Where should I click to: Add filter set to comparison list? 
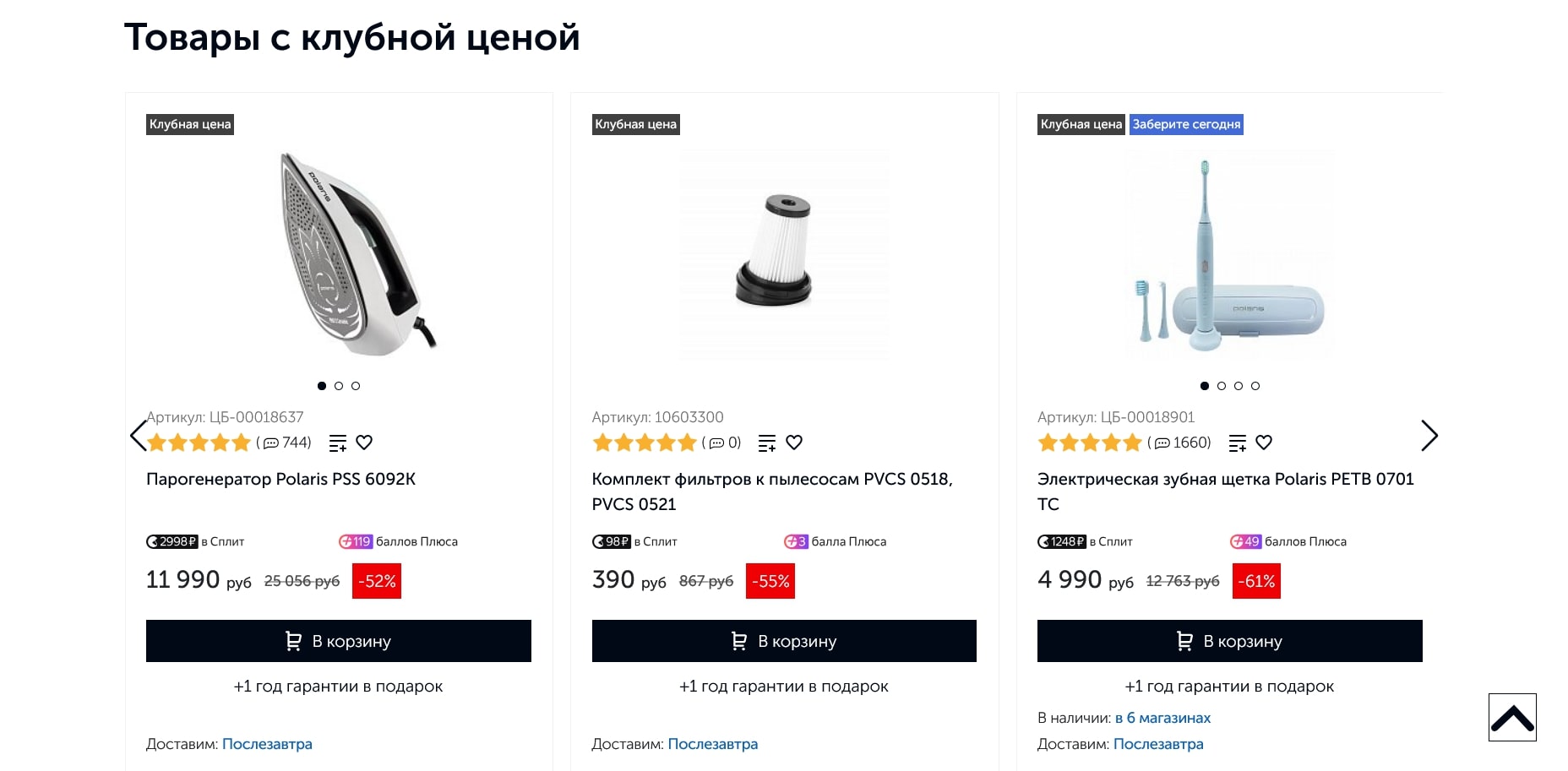(767, 443)
